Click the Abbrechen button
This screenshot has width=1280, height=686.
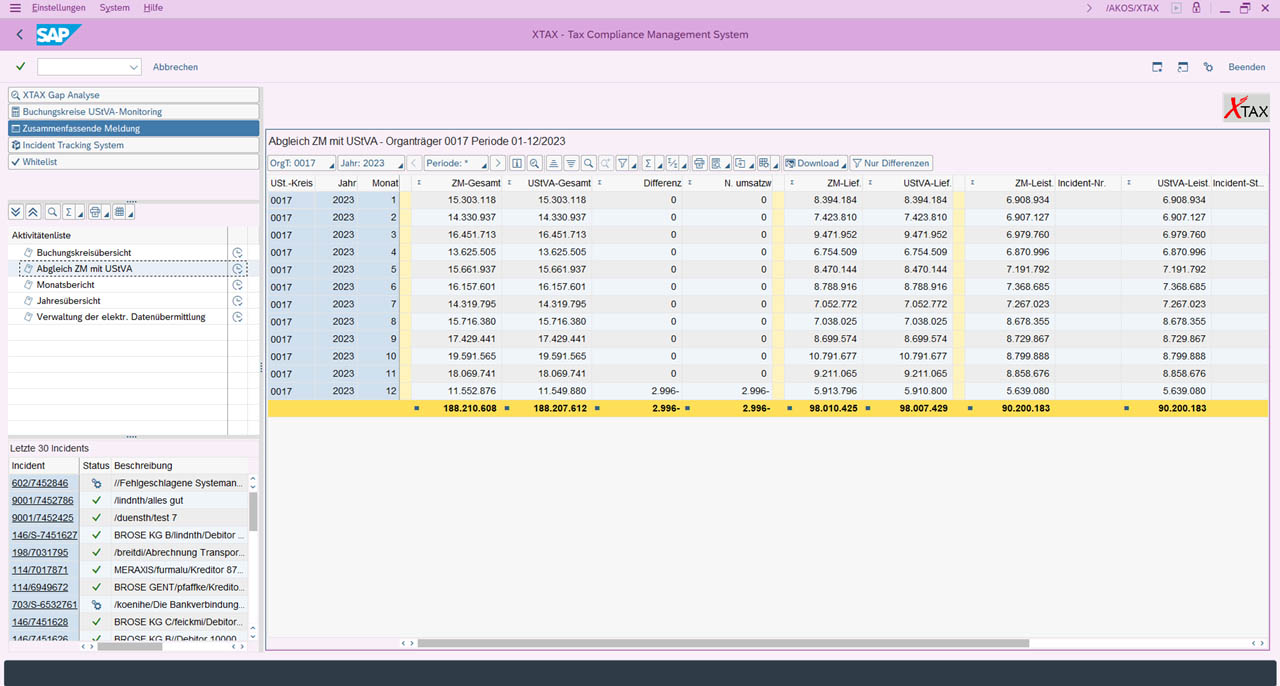pyautogui.click(x=175, y=67)
